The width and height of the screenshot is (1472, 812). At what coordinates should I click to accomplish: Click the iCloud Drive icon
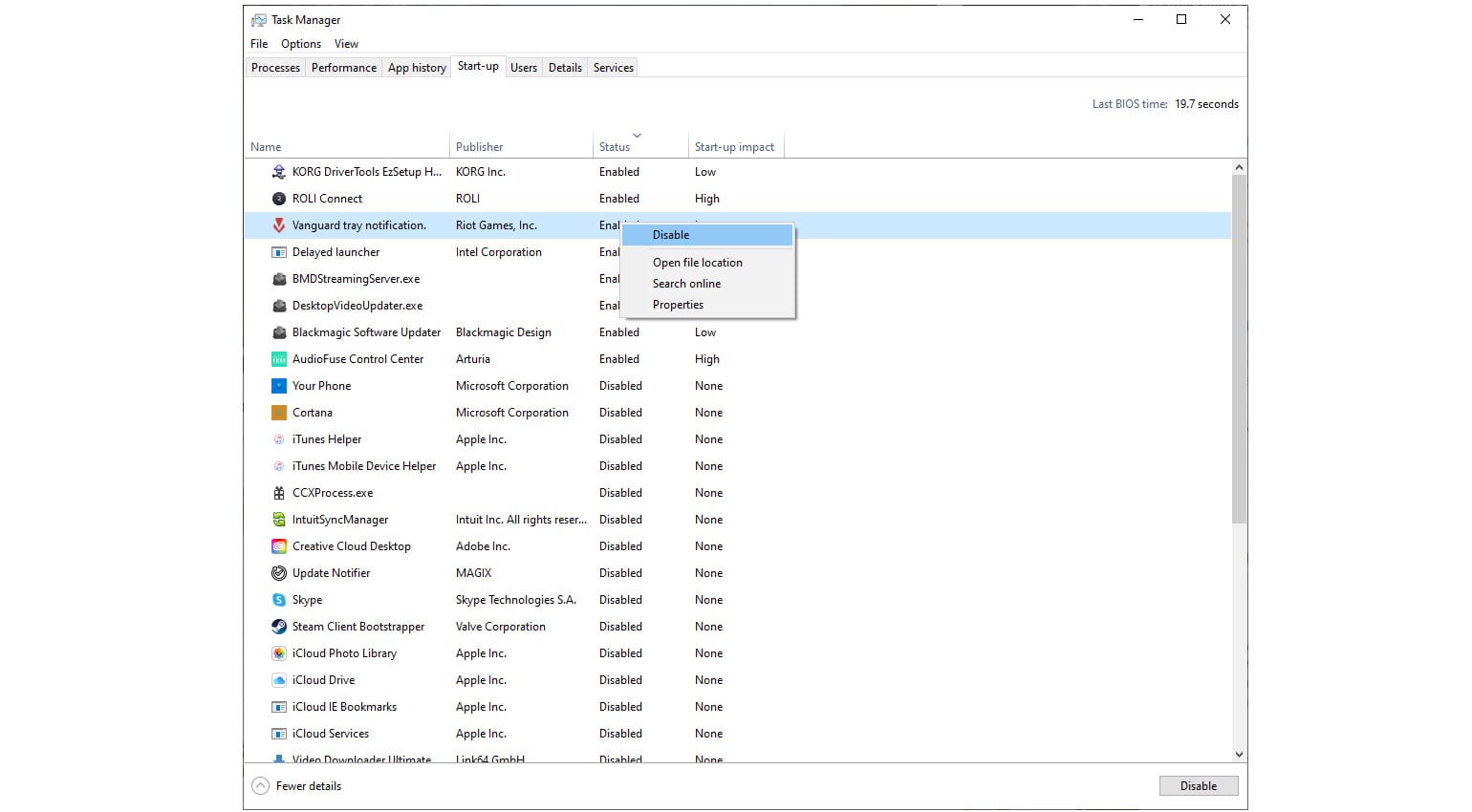coord(279,680)
